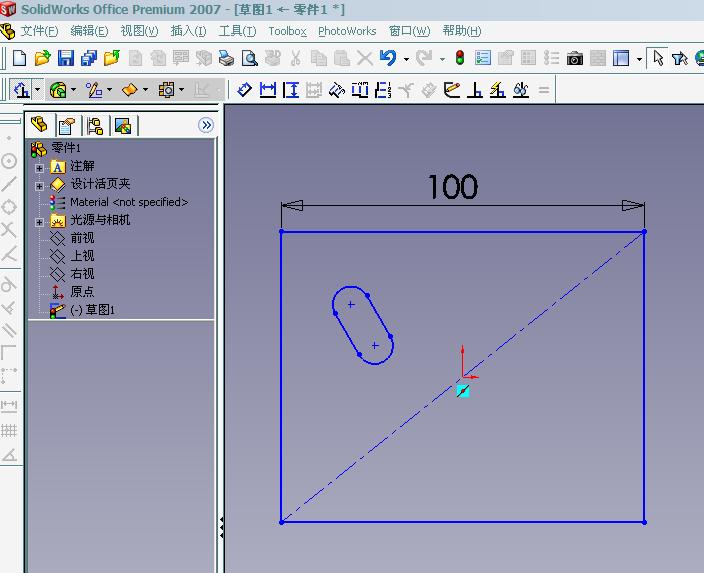Switch to the ConfigurationManager tab
704x573 pixels.
(95, 126)
